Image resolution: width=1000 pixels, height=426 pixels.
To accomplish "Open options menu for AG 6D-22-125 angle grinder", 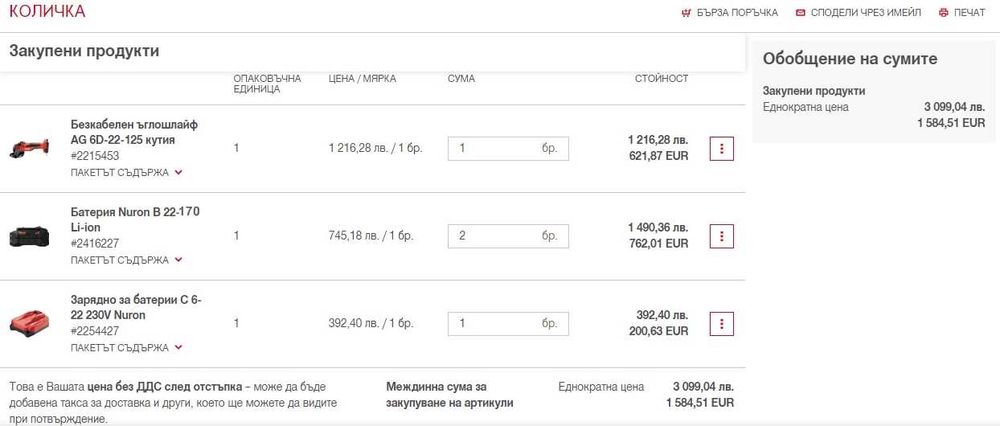I will pos(721,148).
